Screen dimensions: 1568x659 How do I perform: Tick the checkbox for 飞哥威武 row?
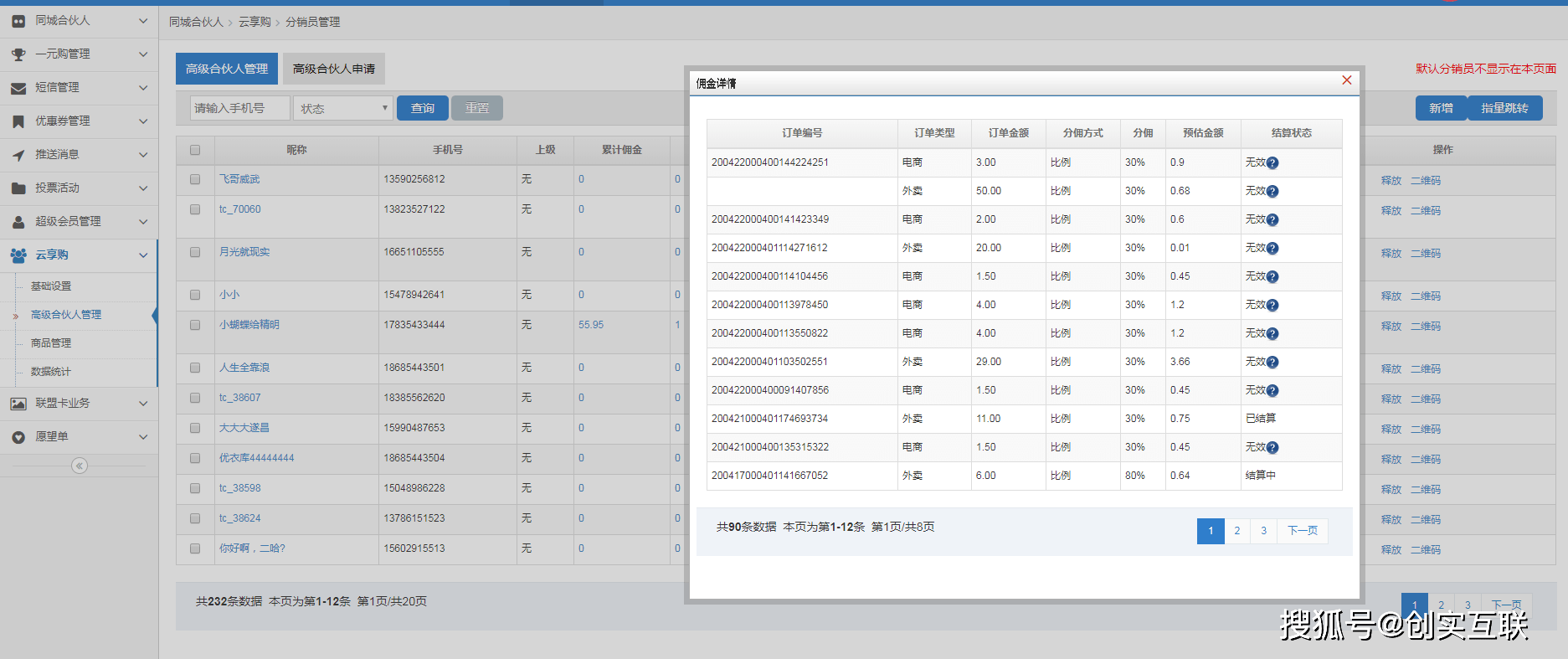195,179
